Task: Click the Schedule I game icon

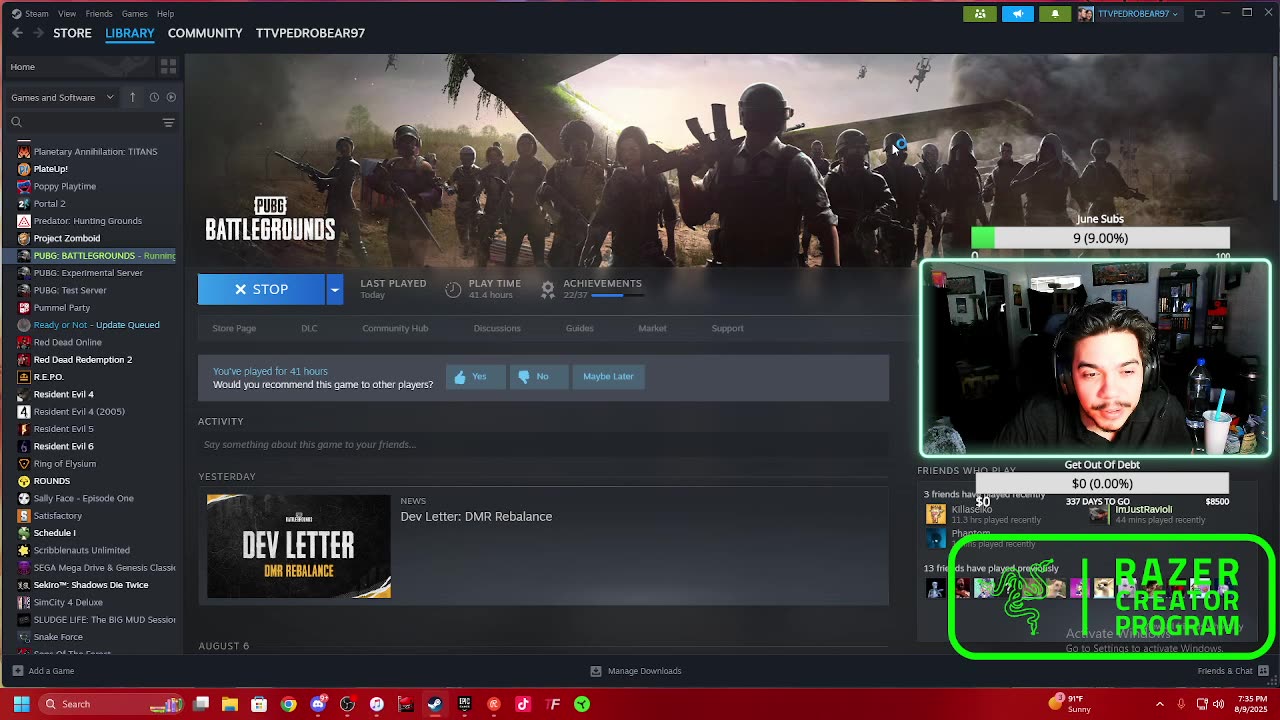Action: click(x=24, y=533)
